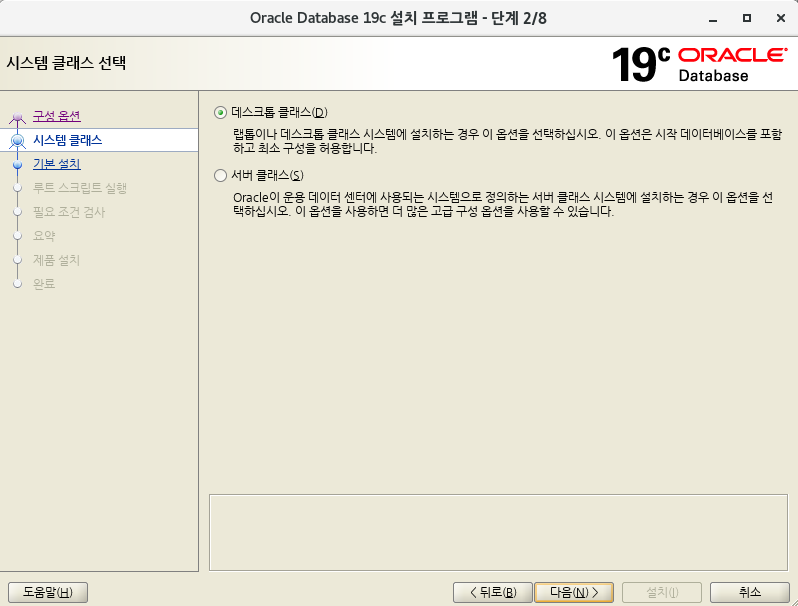Click the 필요 조건 검사 step text
The image size is (798, 606).
[x=69, y=212]
